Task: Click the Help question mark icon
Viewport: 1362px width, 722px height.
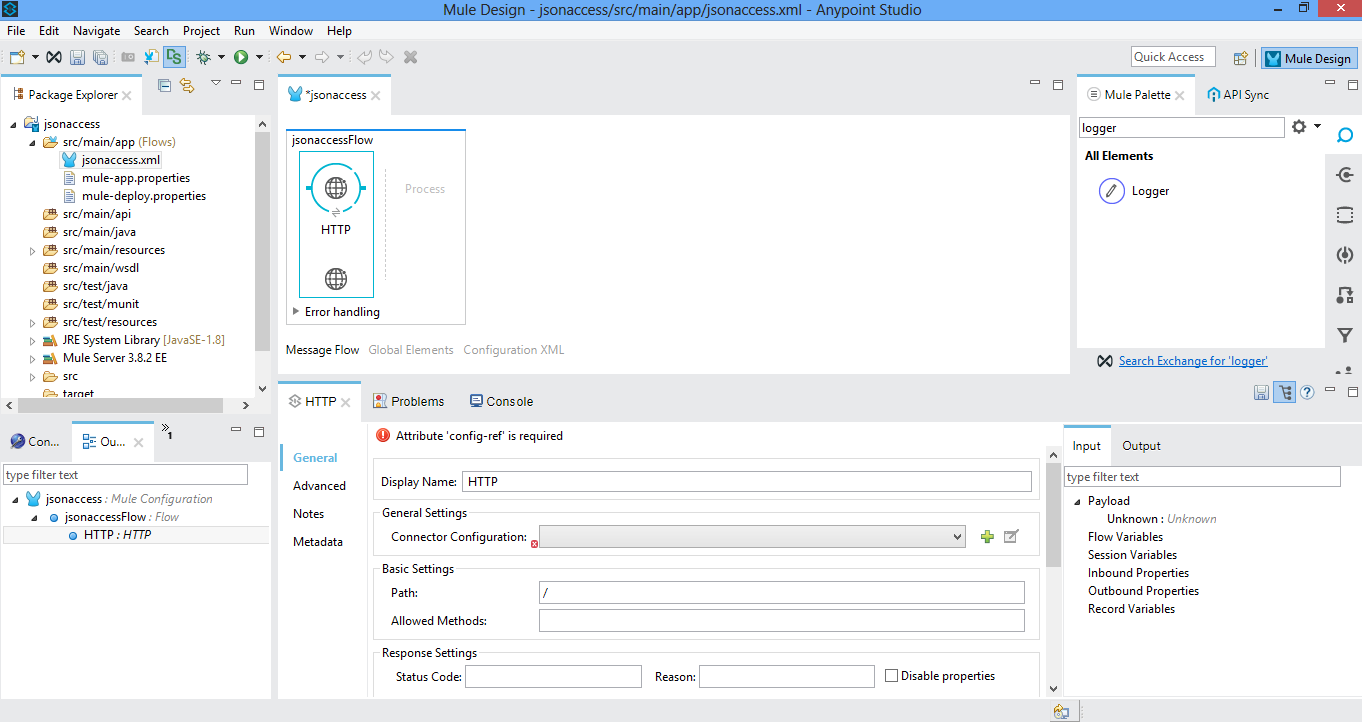Action: coord(1307,393)
